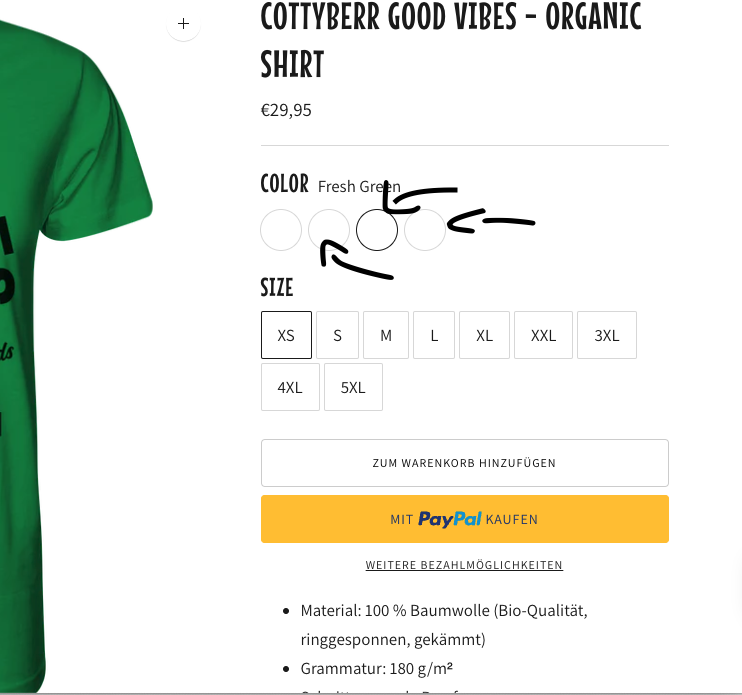Choose the selected third color swatch

(x=377, y=230)
